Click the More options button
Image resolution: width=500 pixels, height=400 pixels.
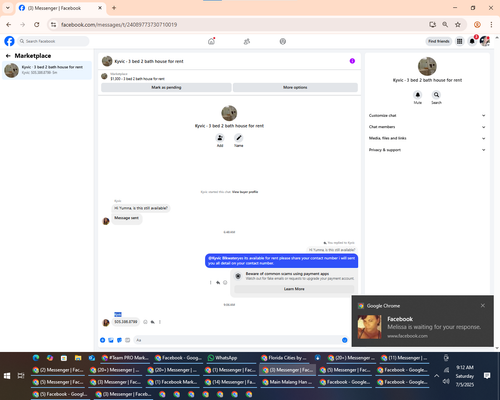[295, 87]
